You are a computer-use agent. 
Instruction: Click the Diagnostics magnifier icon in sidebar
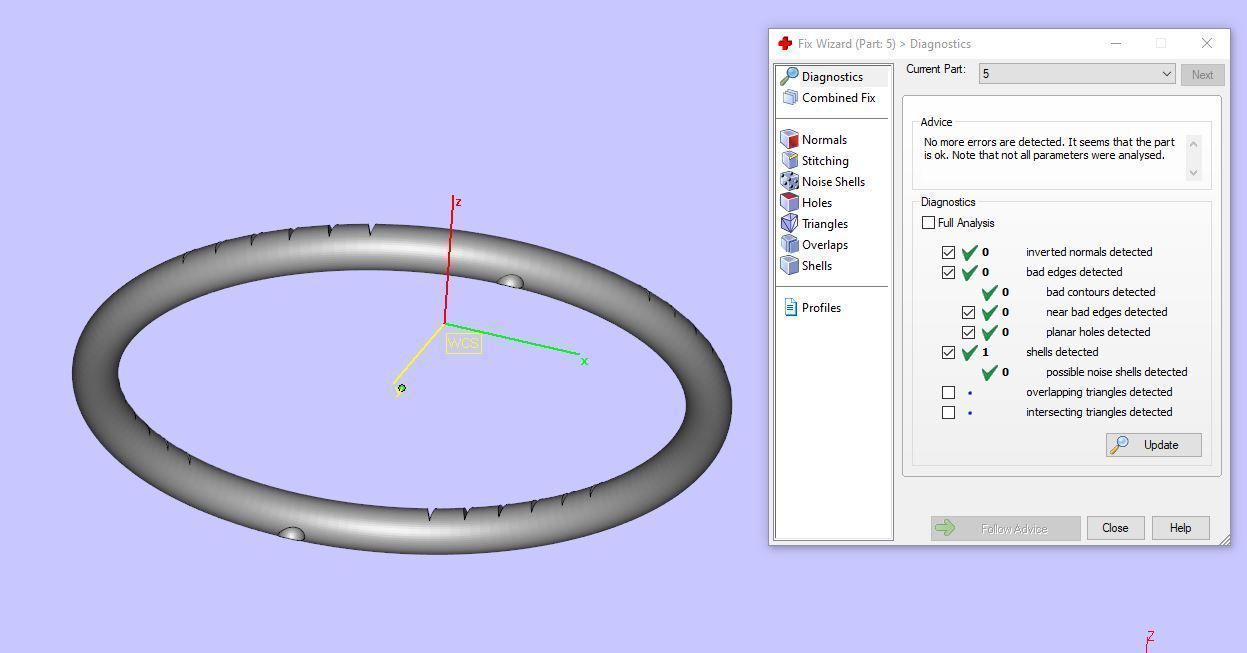[x=790, y=76]
